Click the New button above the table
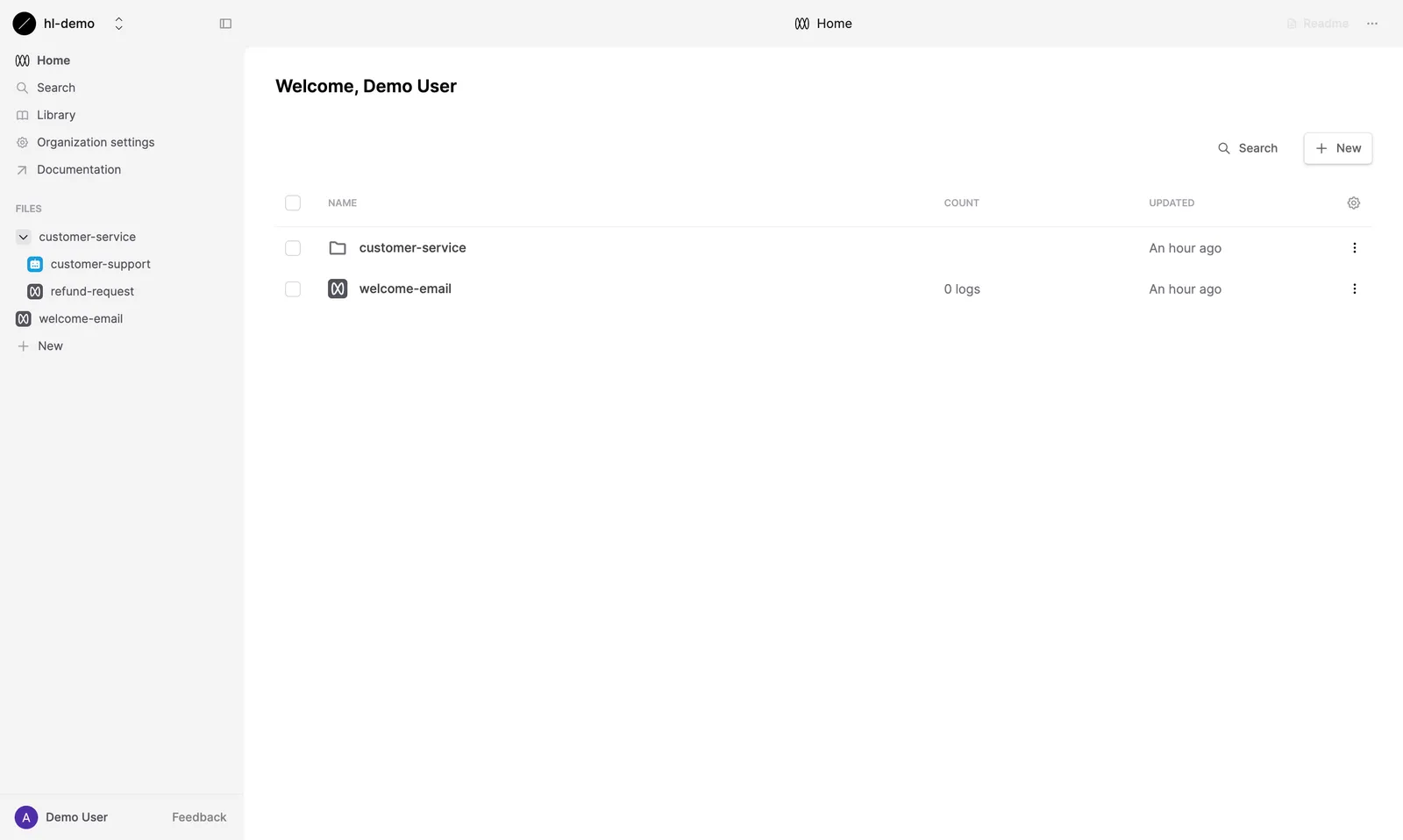 click(x=1338, y=148)
